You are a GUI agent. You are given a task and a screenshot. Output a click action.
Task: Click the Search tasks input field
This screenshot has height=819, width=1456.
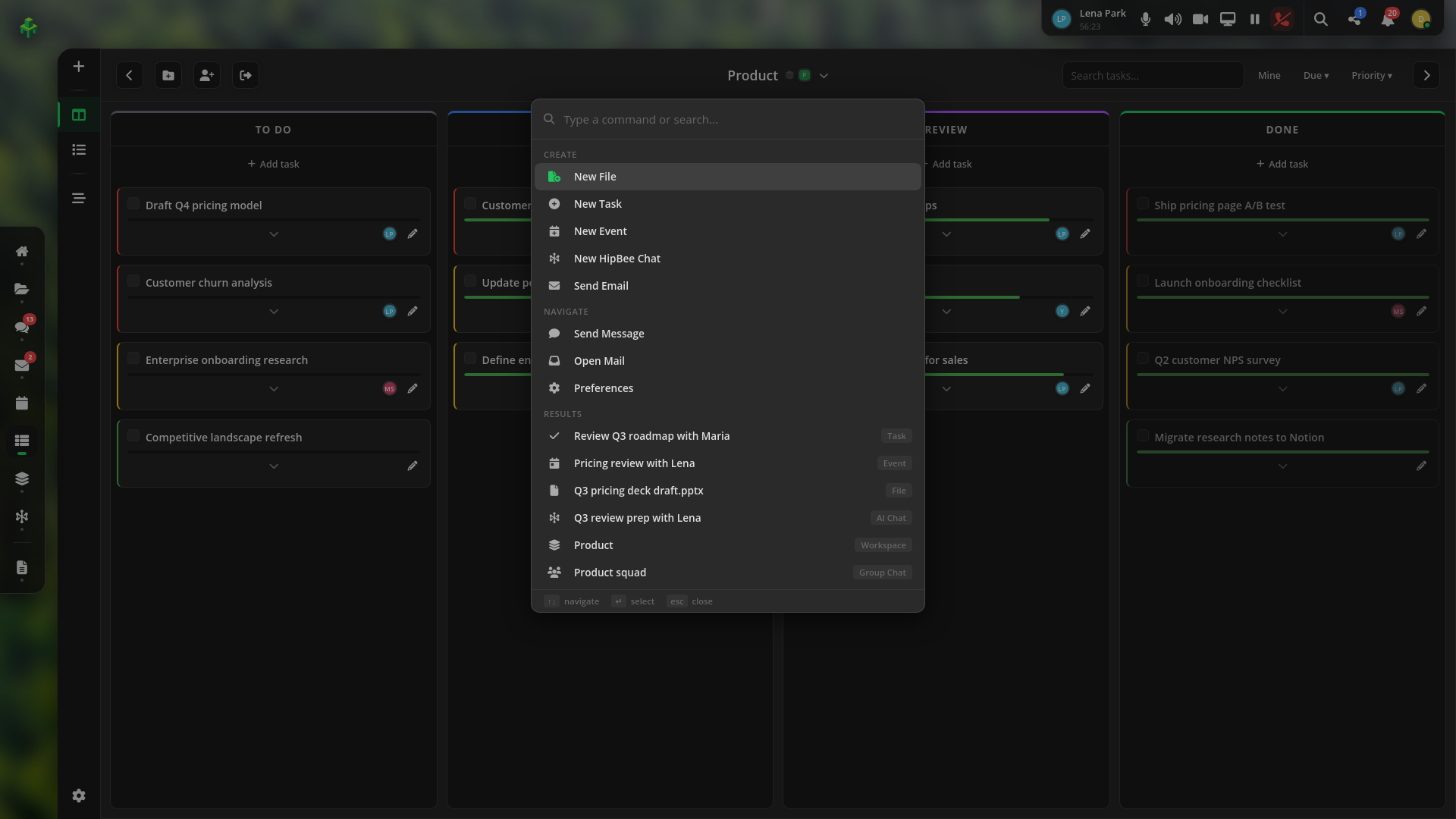[1153, 75]
